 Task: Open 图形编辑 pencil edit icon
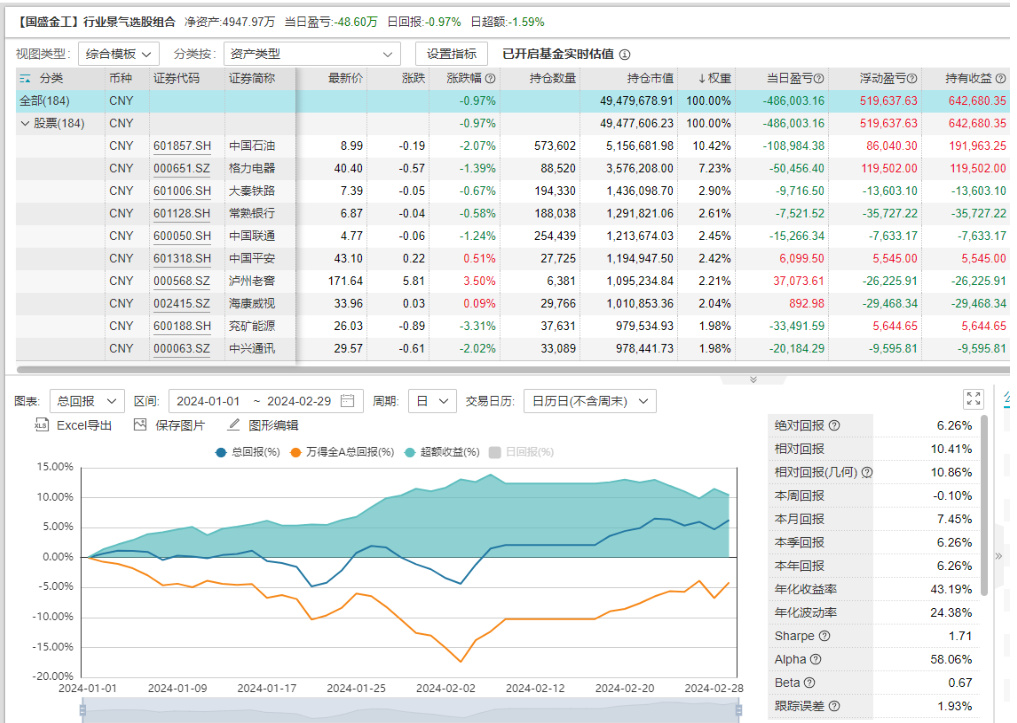pos(232,425)
